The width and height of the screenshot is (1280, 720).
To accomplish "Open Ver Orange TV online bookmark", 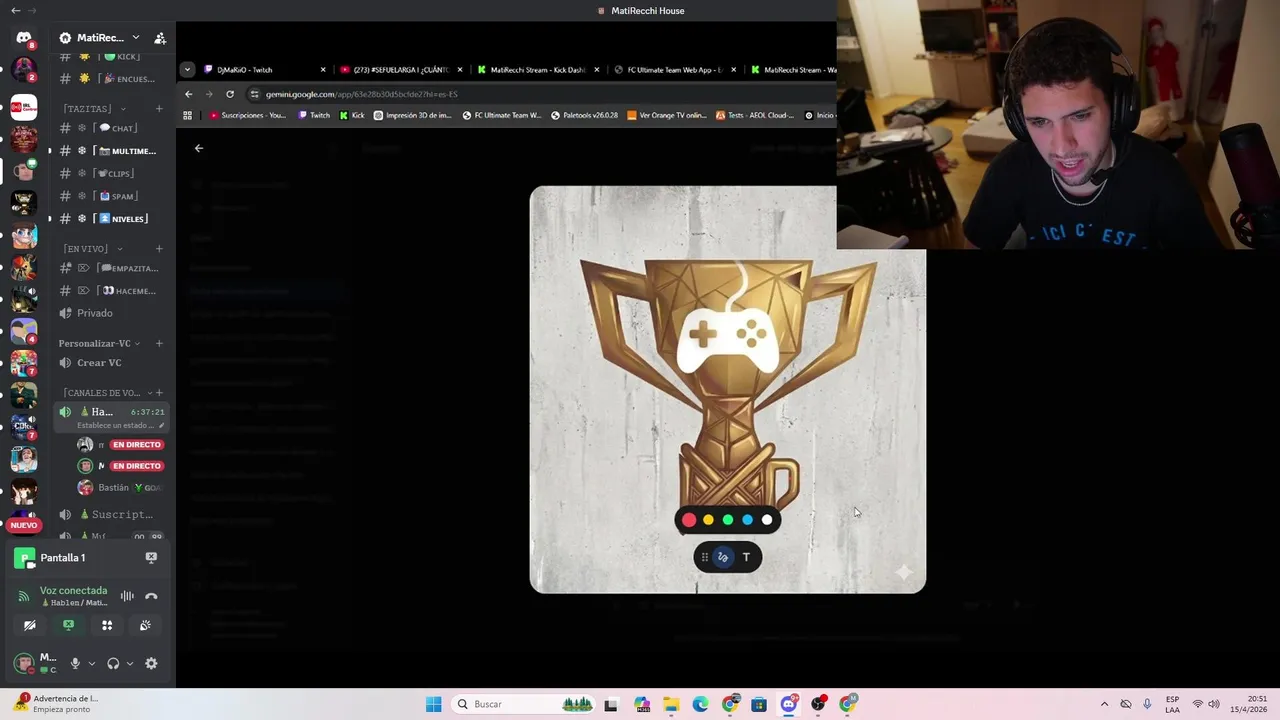I will point(667,115).
